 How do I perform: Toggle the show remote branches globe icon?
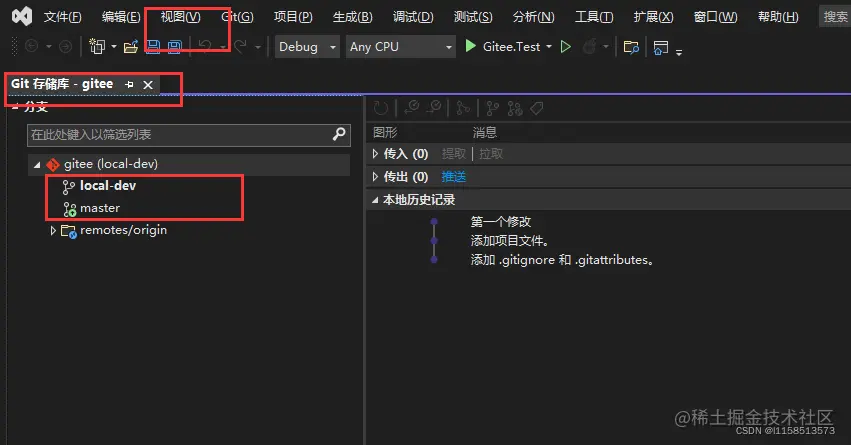coord(515,109)
